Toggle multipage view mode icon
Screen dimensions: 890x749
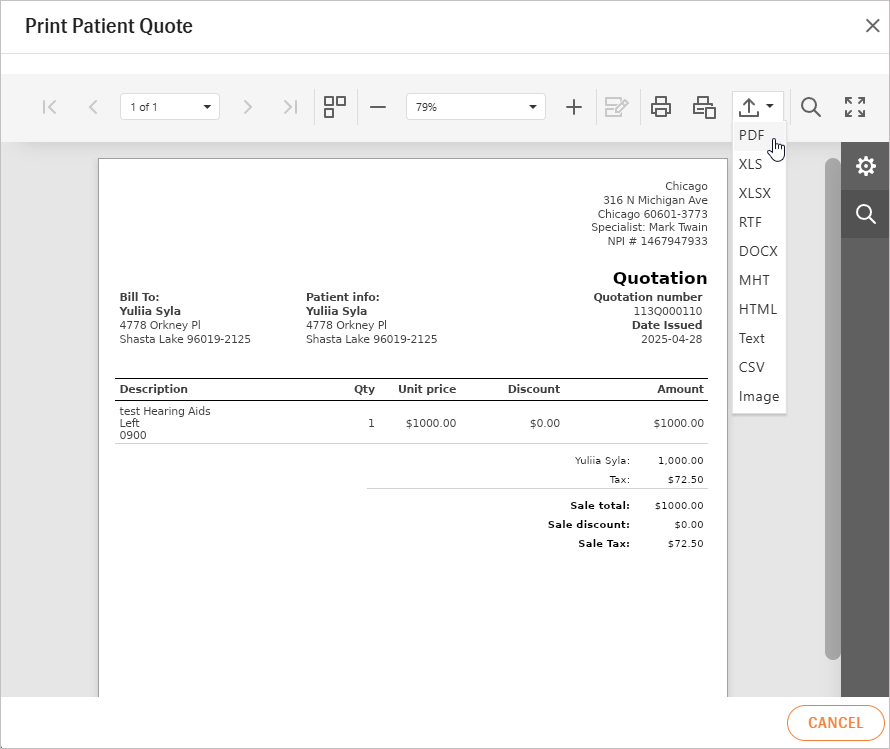[335, 107]
